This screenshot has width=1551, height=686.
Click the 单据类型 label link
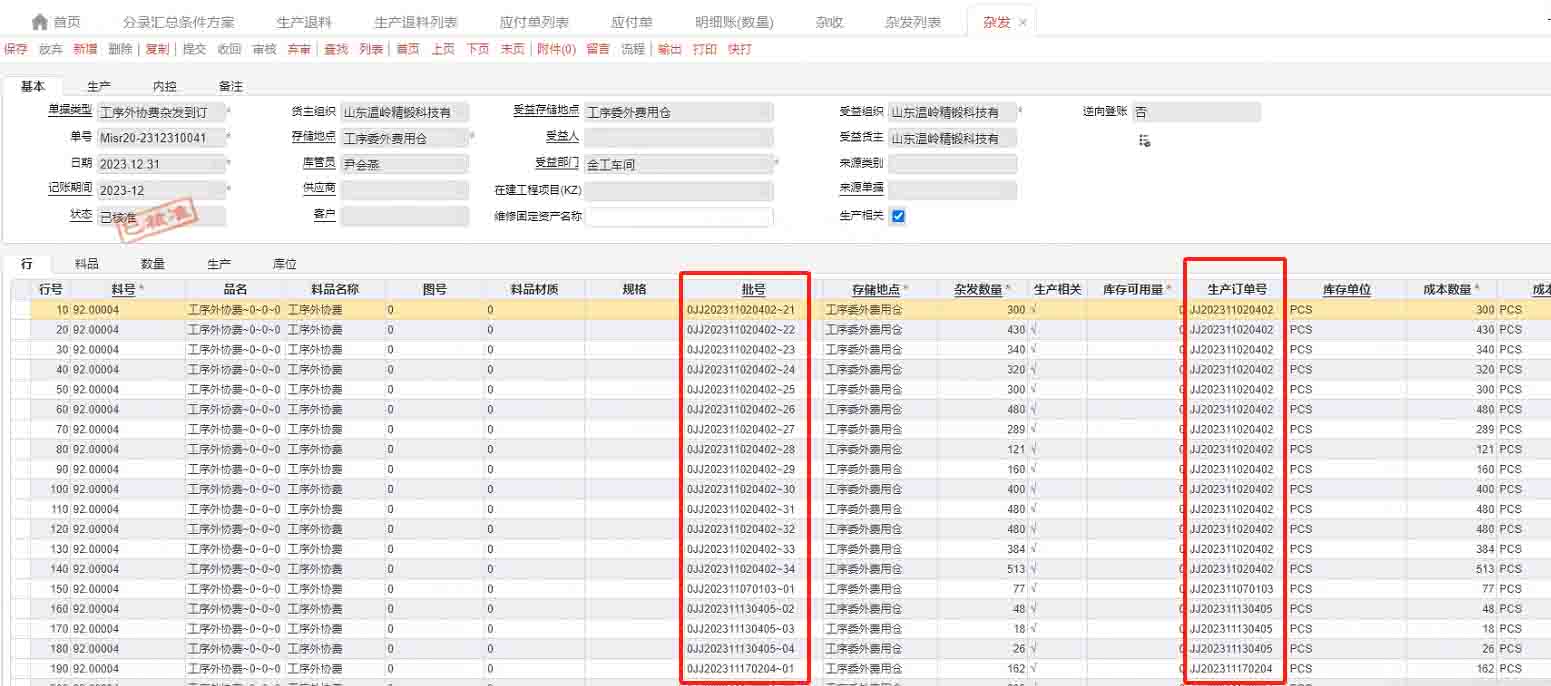70,111
